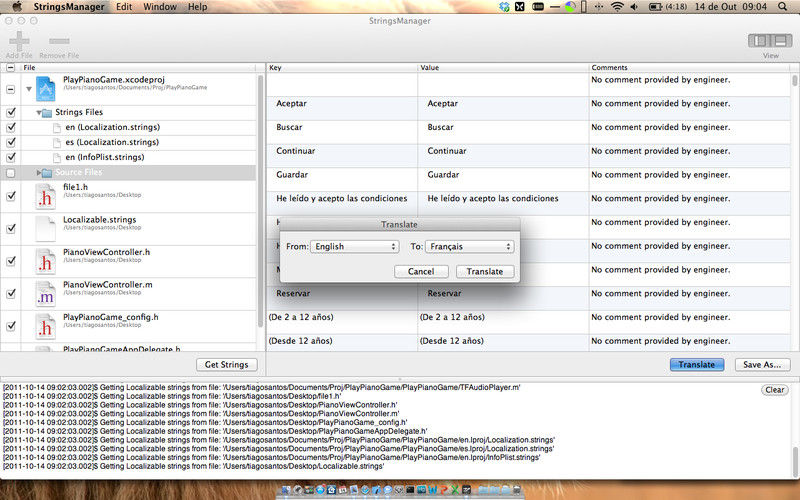Open the Edit menu
800x500 pixels.
tap(124, 7)
